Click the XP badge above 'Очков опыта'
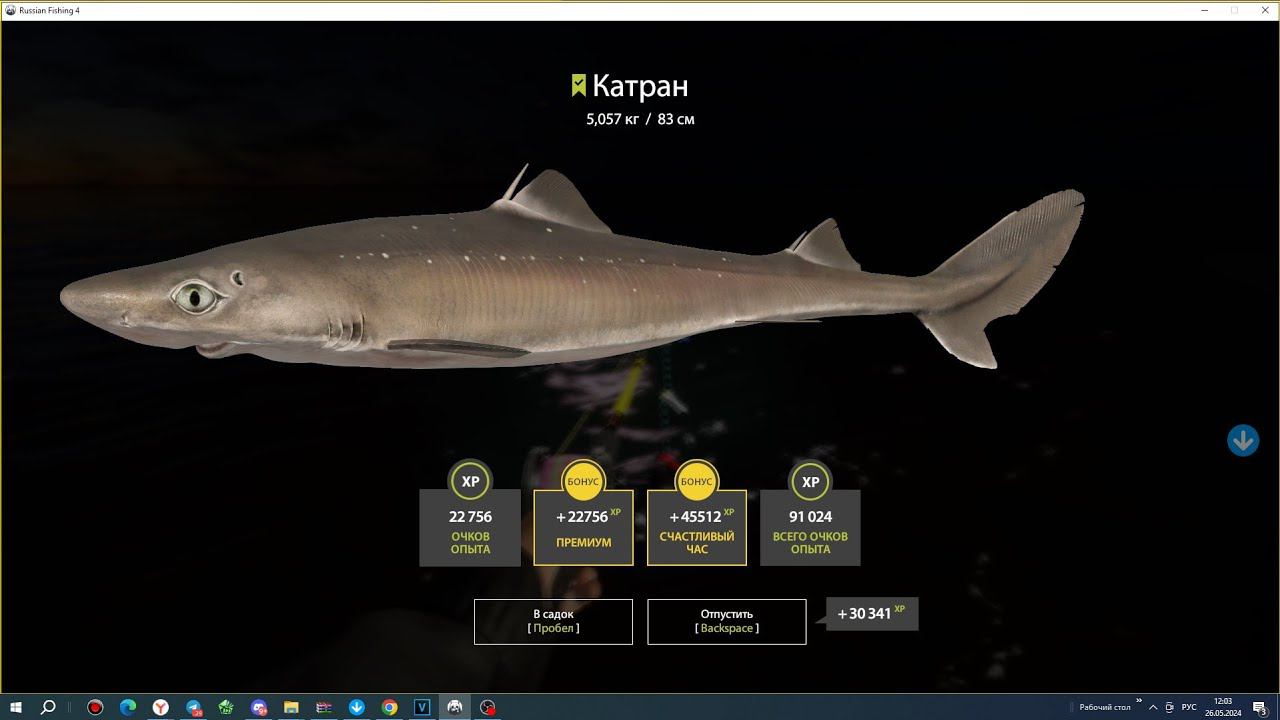The height and width of the screenshot is (720, 1280). pyautogui.click(x=470, y=481)
